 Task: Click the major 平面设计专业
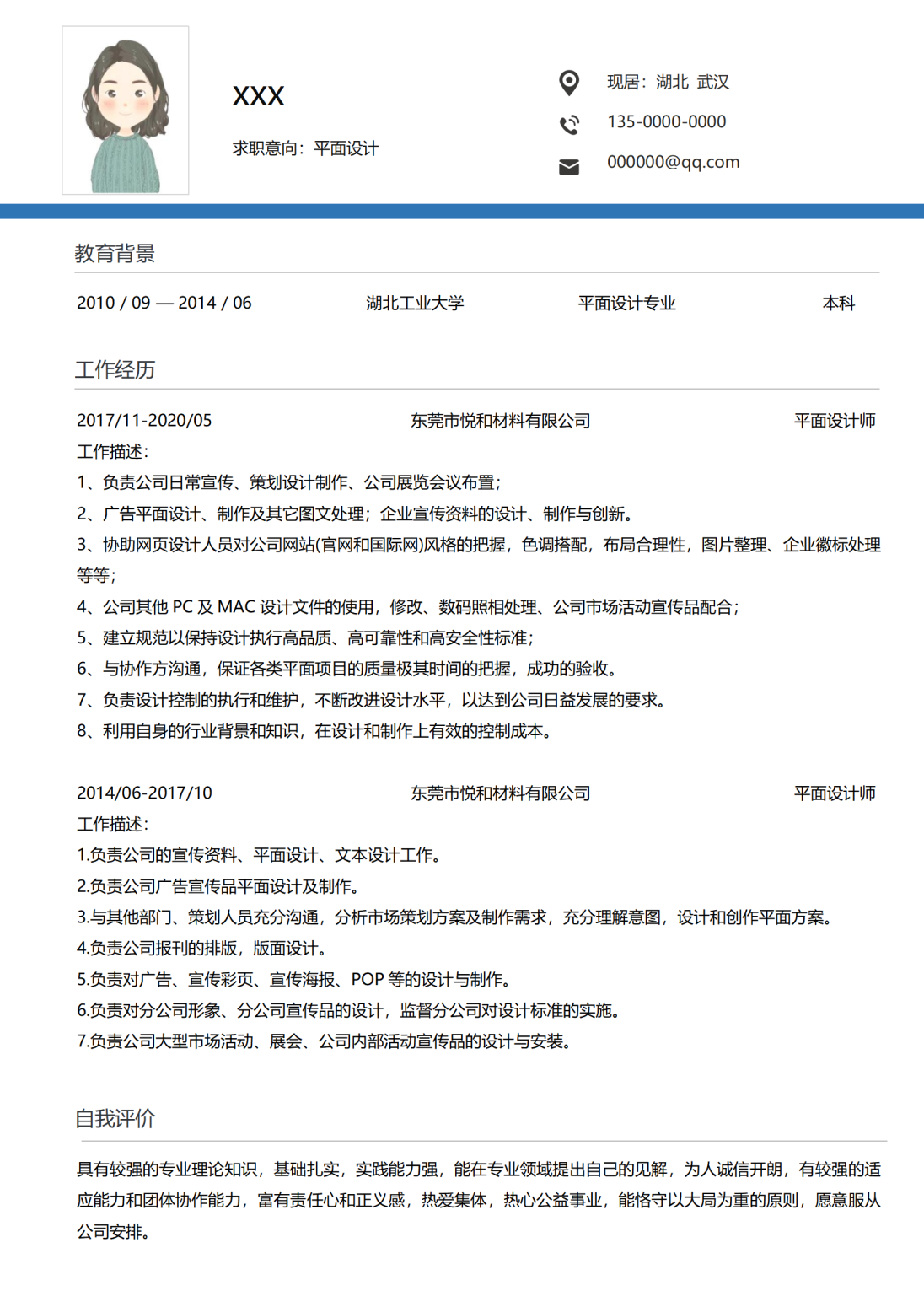(x=626, y=303)
